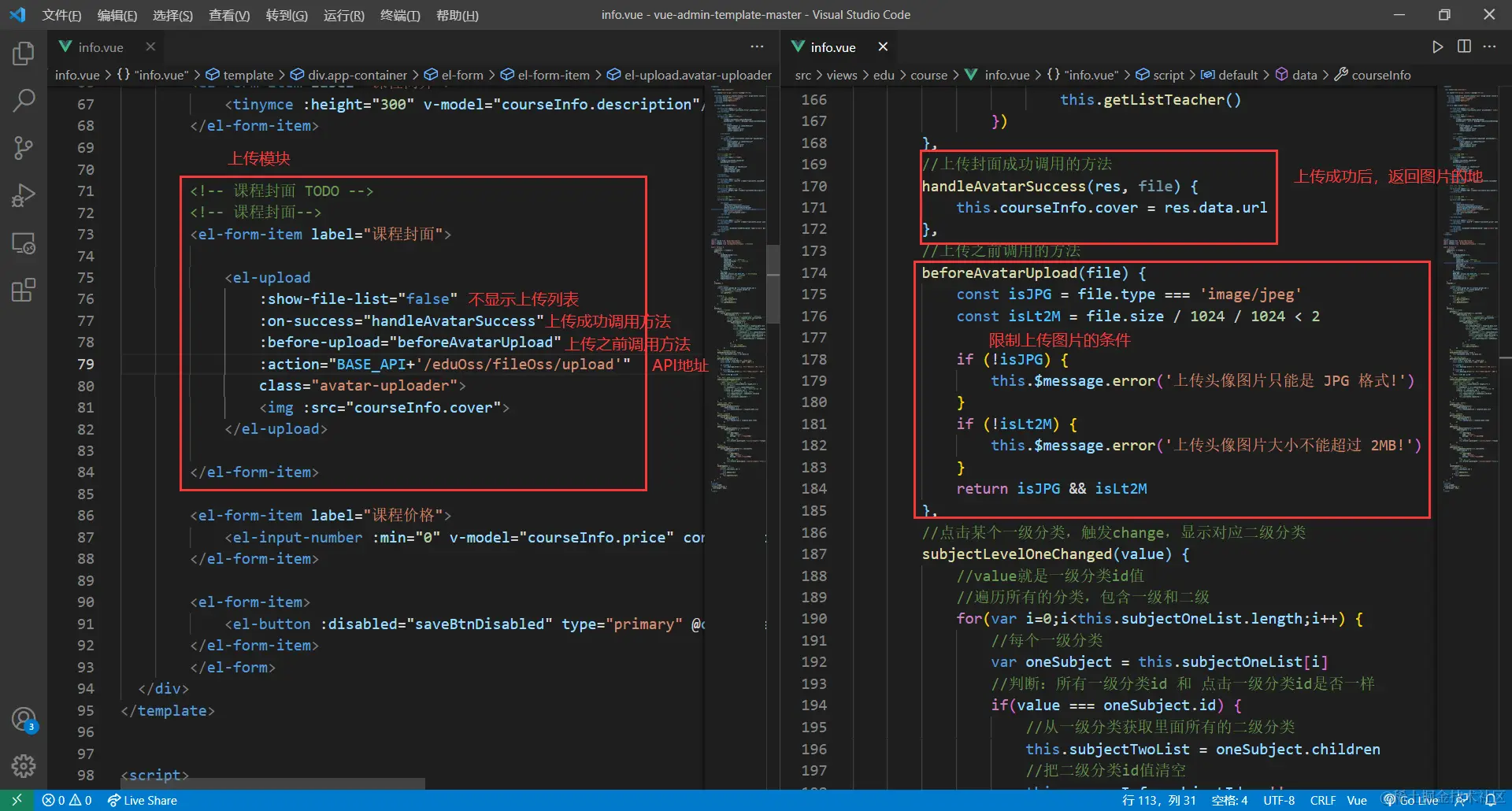Change indentation via 空格: 4
This screenshot has height=811, width=1512.
click(x=1229, y=800)
